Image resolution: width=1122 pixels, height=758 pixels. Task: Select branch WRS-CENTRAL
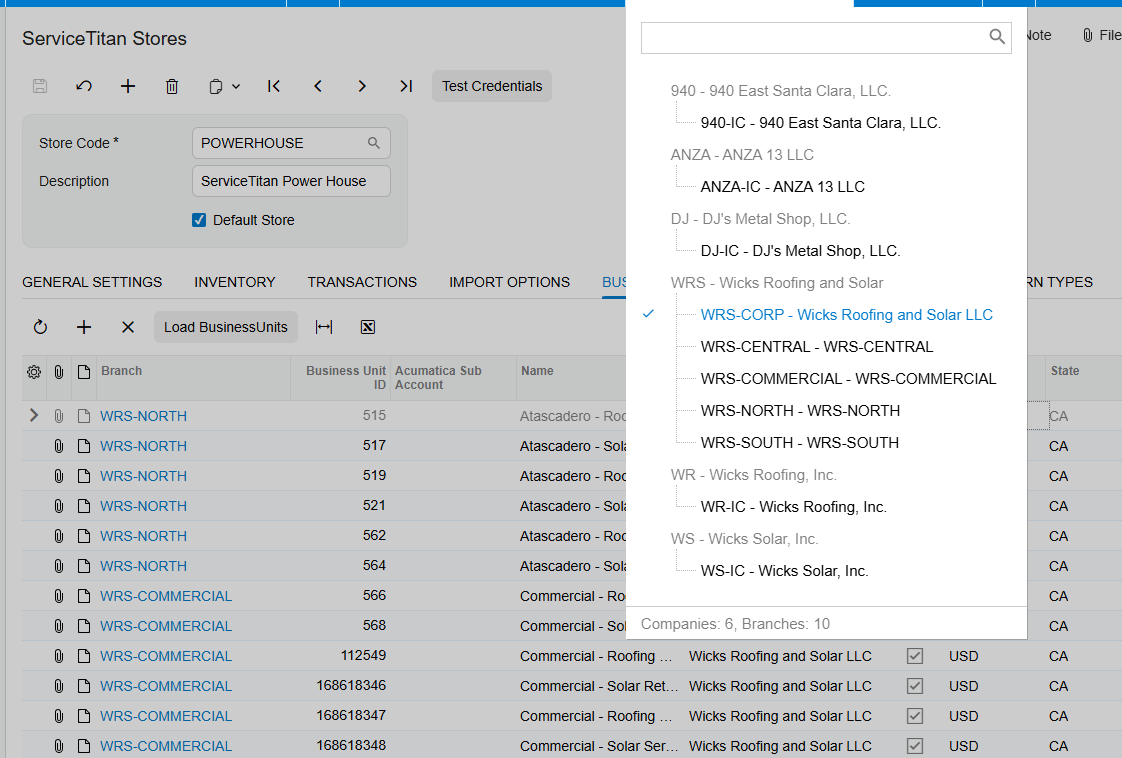tap(816, 347)
